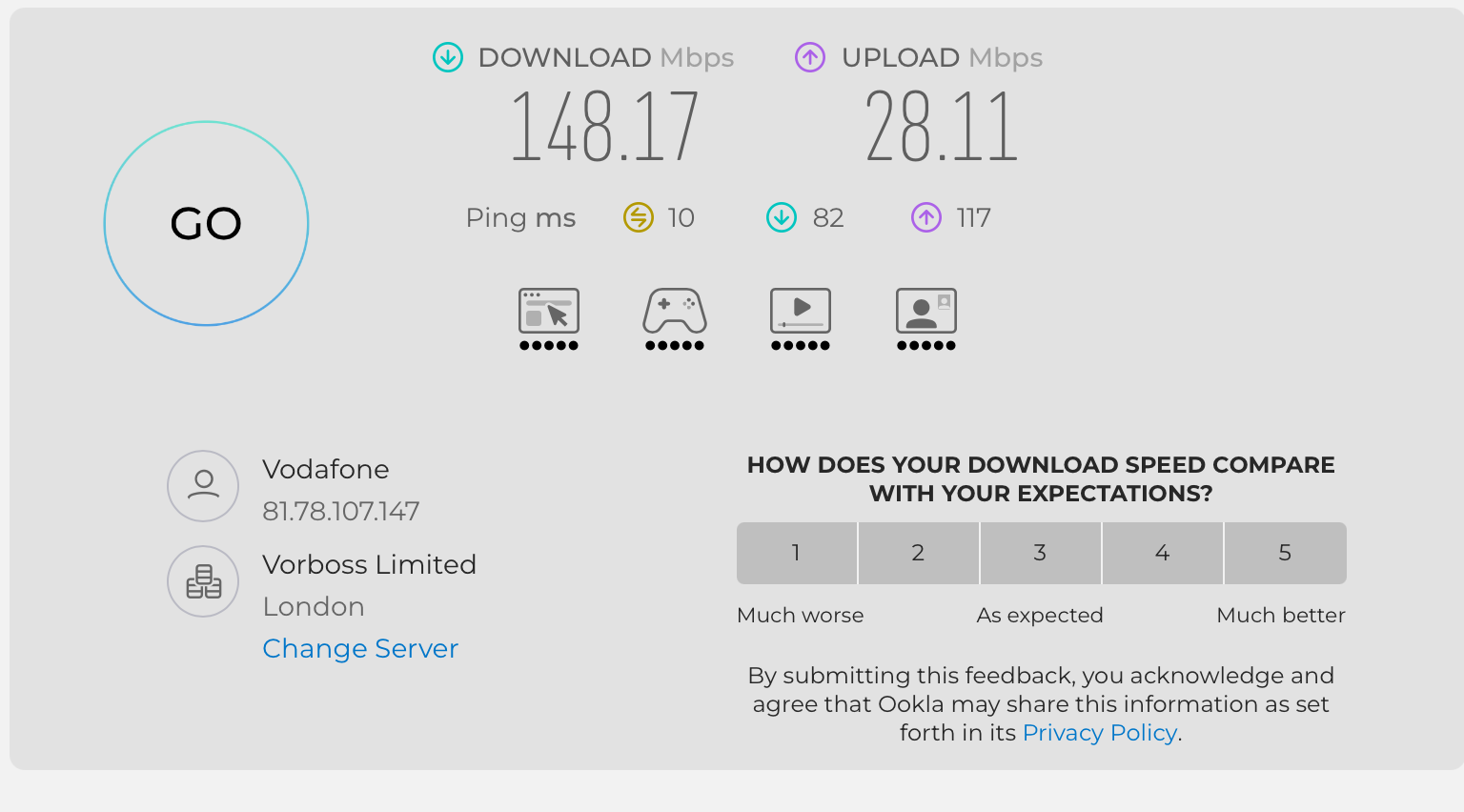
Task: Start speed test with GO button
Action: tap(206, 223)
